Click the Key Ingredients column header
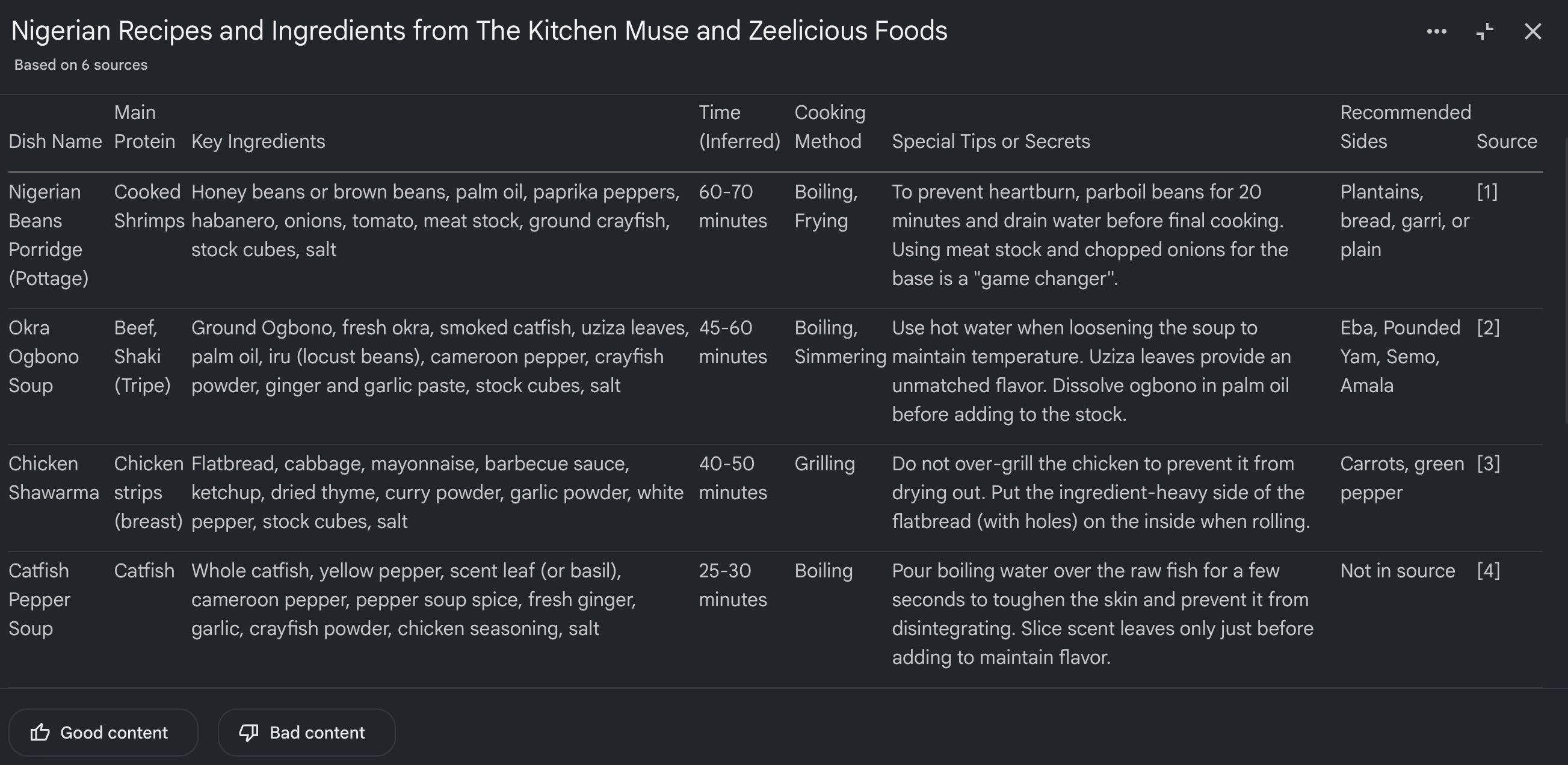1568x765 pixels. coord(258,141)
